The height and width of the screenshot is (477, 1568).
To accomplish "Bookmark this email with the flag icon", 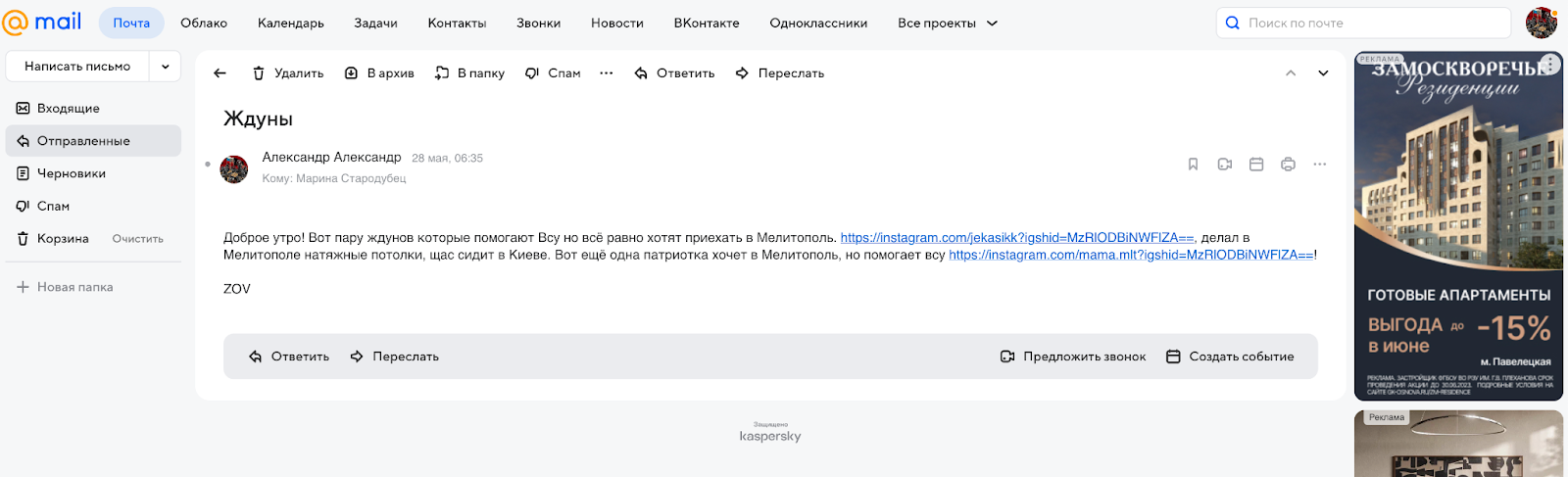I will point(1193,165).
